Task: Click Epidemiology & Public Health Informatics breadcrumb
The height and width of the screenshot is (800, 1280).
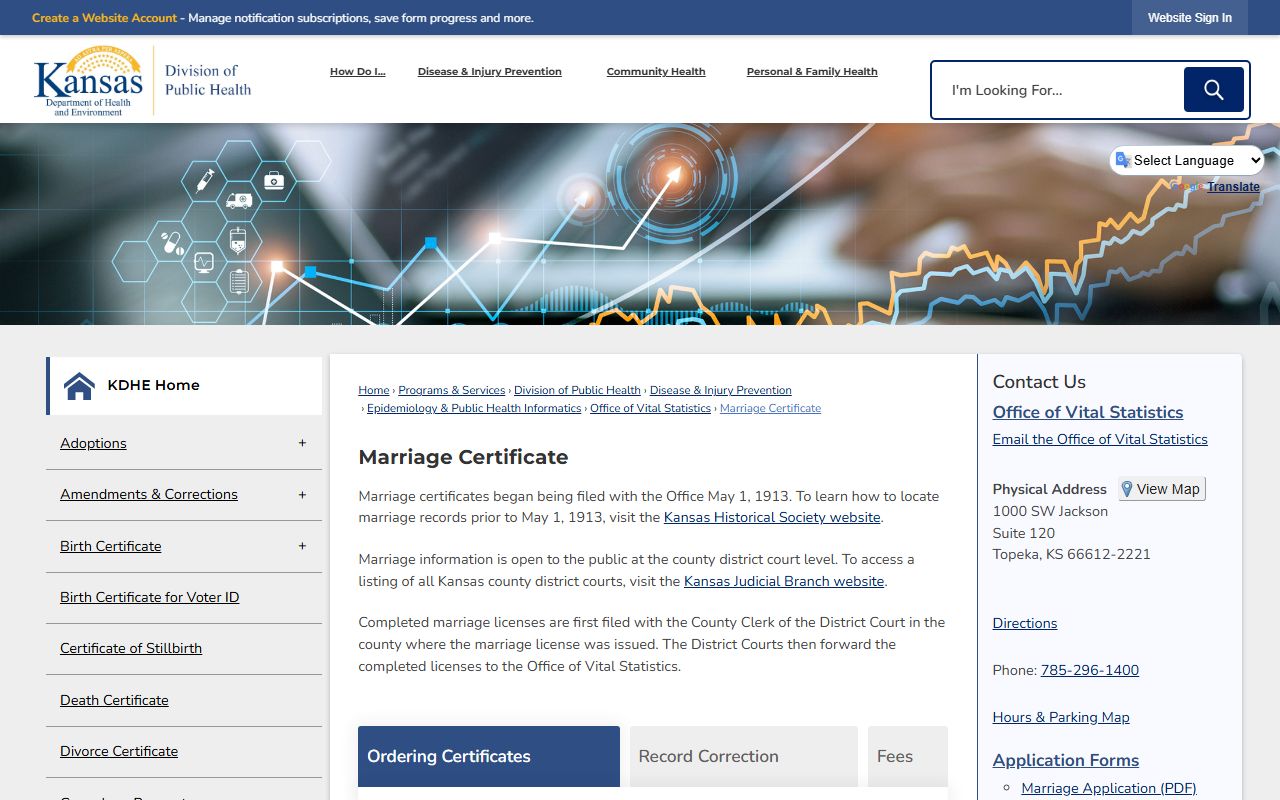Action: tap(474, 408)
